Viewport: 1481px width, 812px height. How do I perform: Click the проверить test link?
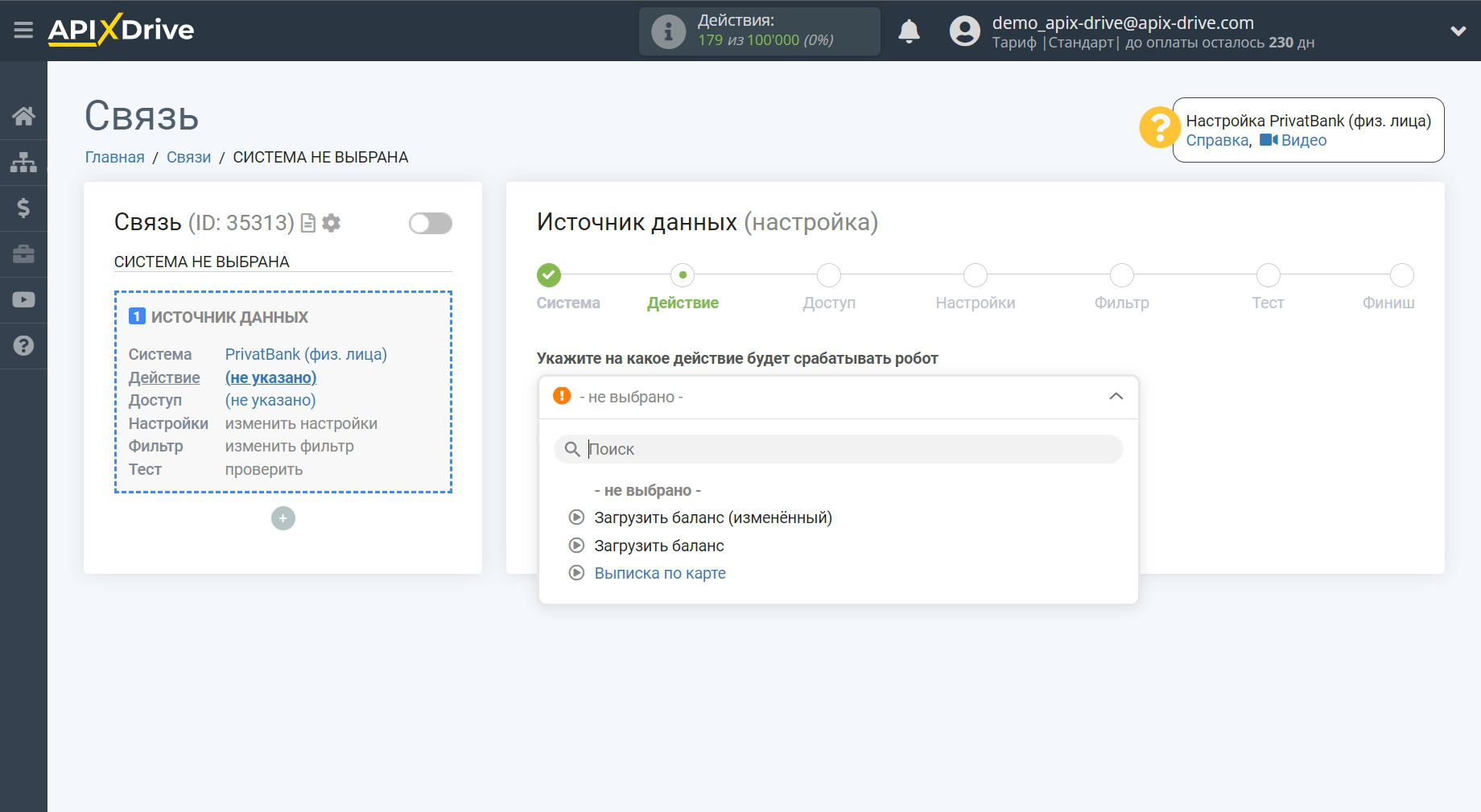264,469
